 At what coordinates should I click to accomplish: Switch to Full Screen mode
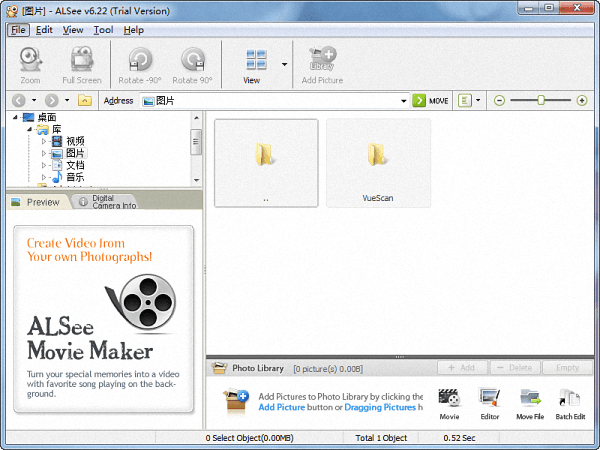[x=82, y=64]
